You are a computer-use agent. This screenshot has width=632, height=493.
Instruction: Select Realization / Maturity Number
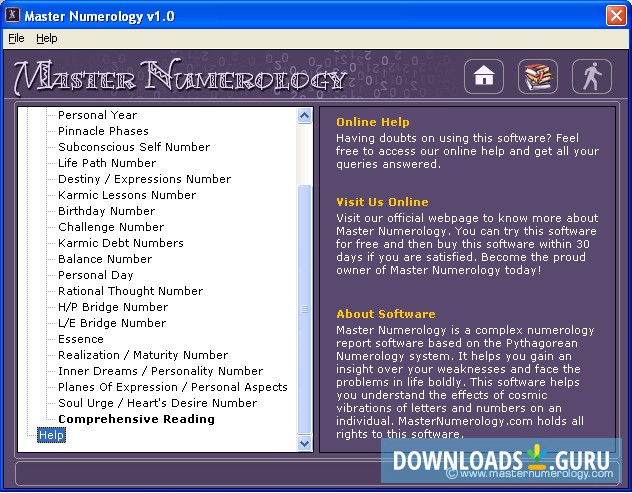pos(143,355)
